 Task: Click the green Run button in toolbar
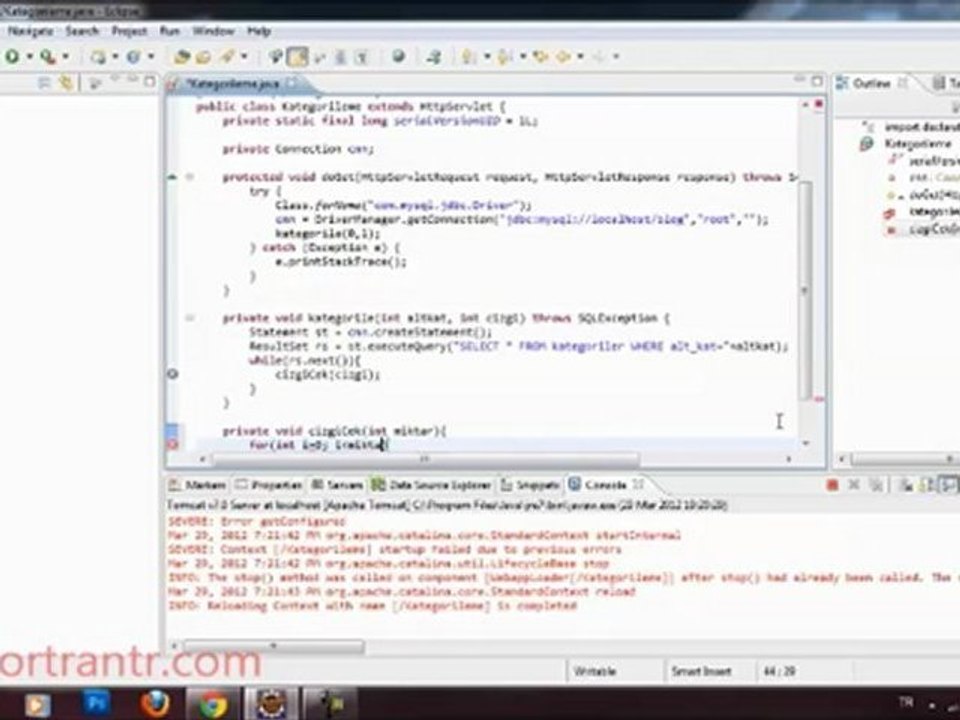pos(12,57)
